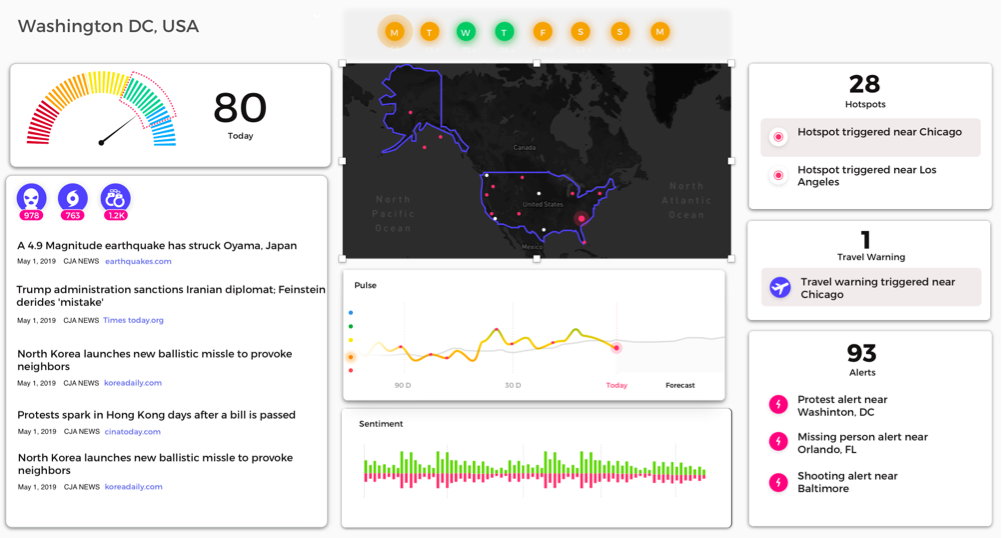Viewport: 1002px width, 538px height.
Task: Click the large red hotspot on map
Action: pyautogui.click(x=581, y=218)
